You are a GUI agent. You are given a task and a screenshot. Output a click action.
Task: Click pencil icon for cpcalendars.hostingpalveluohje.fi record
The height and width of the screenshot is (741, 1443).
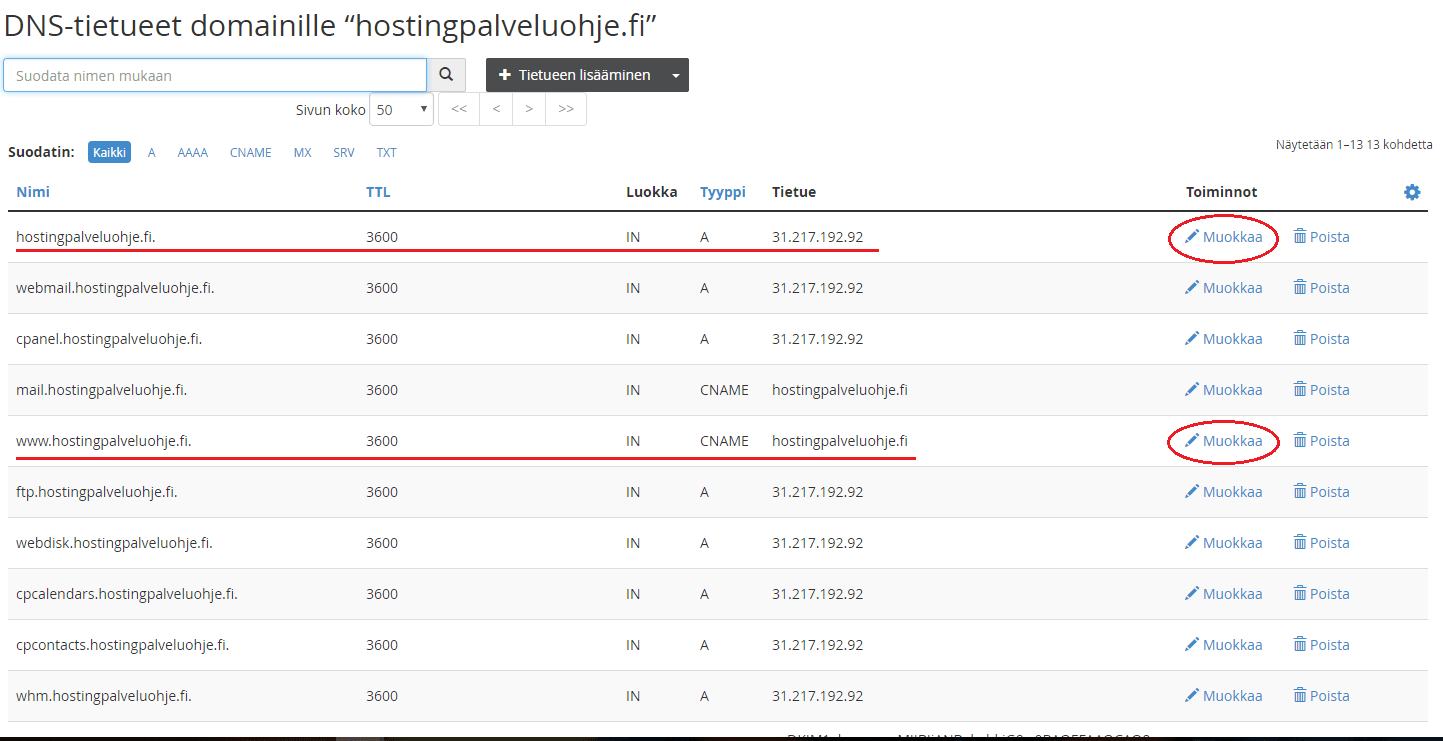tap(1192, 594)
